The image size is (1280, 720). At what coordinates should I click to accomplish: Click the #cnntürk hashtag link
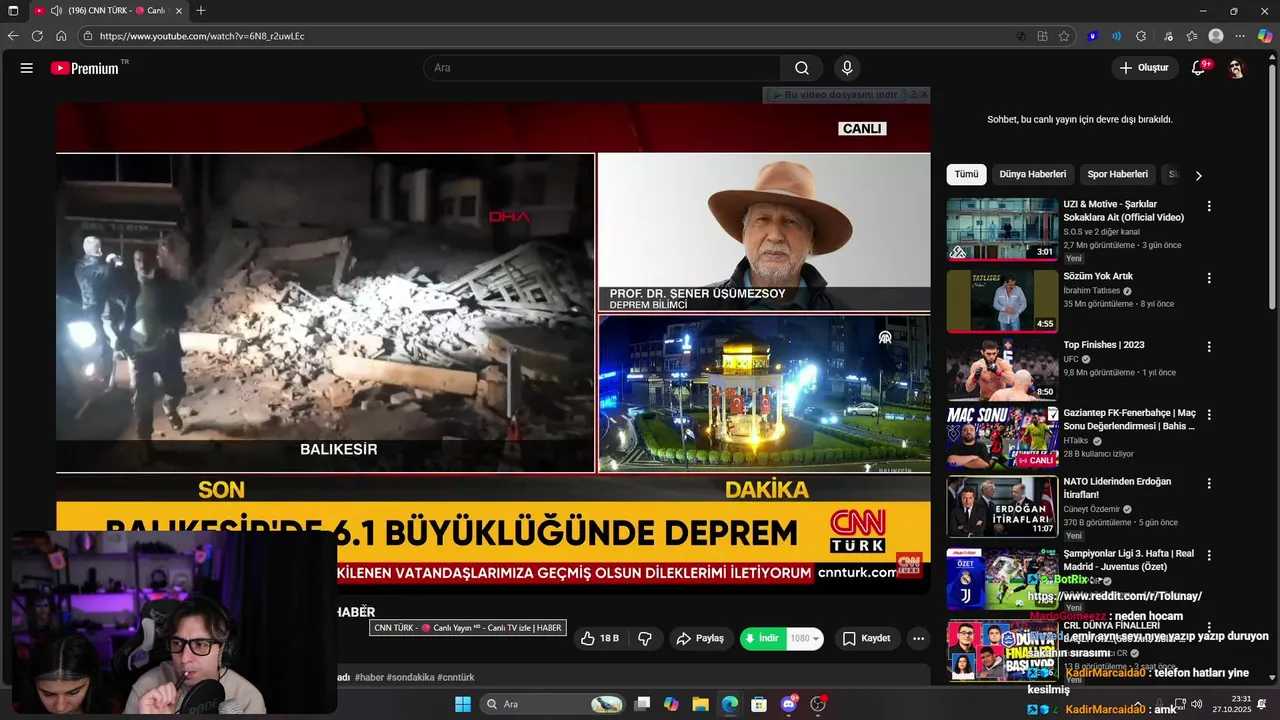pos(456,677)
